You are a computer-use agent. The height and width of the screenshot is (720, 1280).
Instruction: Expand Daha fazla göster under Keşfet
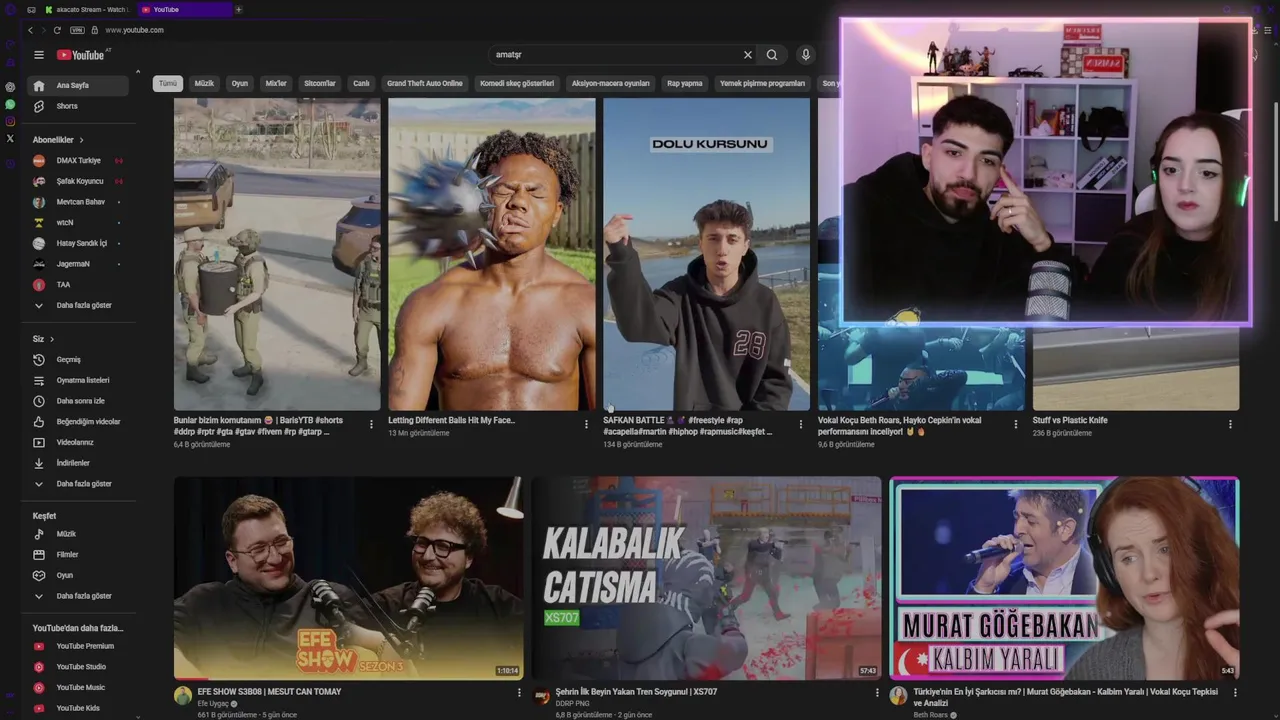[76, 596]
